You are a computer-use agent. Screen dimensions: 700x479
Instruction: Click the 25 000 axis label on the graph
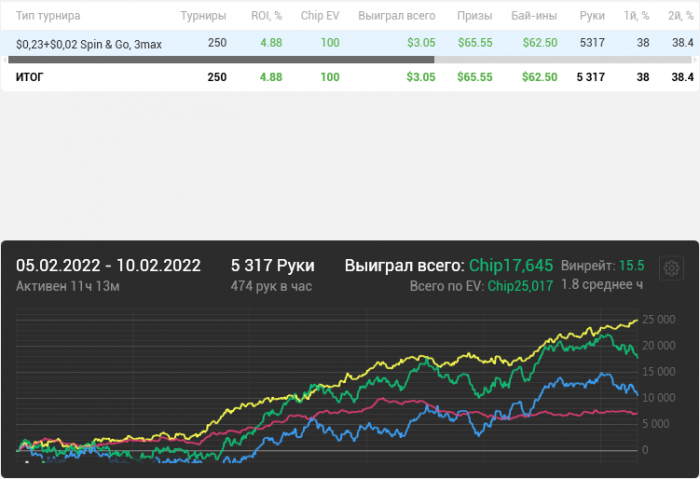point(658,320)
